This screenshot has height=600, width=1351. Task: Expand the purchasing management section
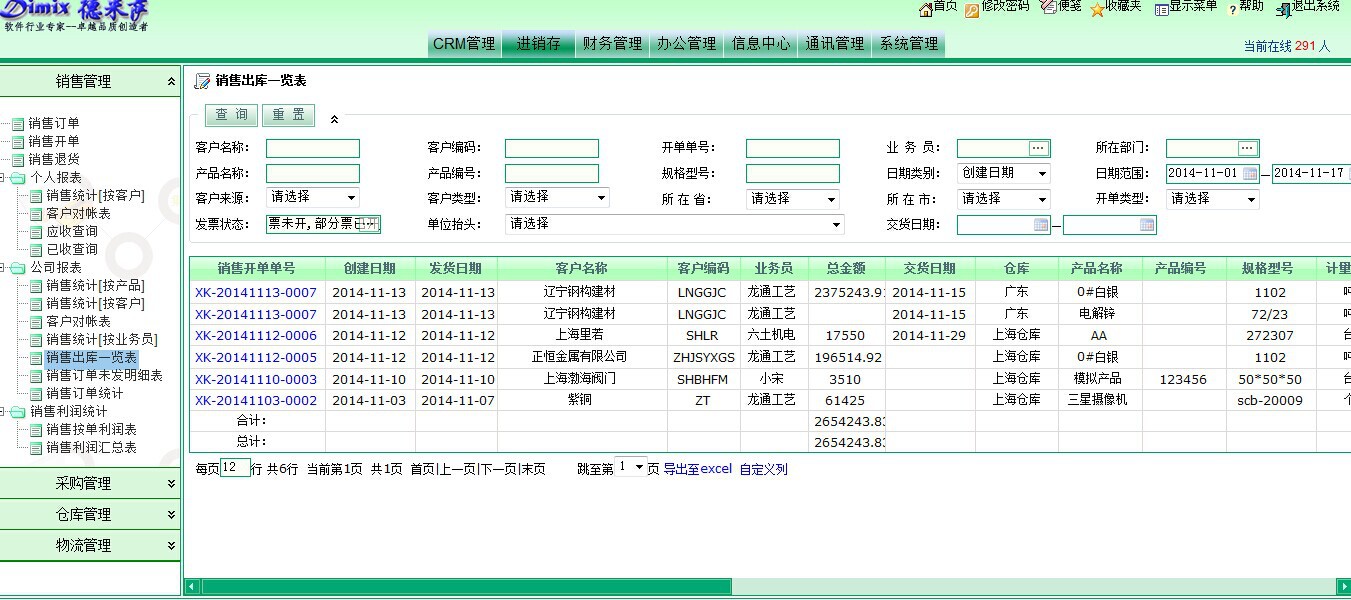[x=90, y=483]
